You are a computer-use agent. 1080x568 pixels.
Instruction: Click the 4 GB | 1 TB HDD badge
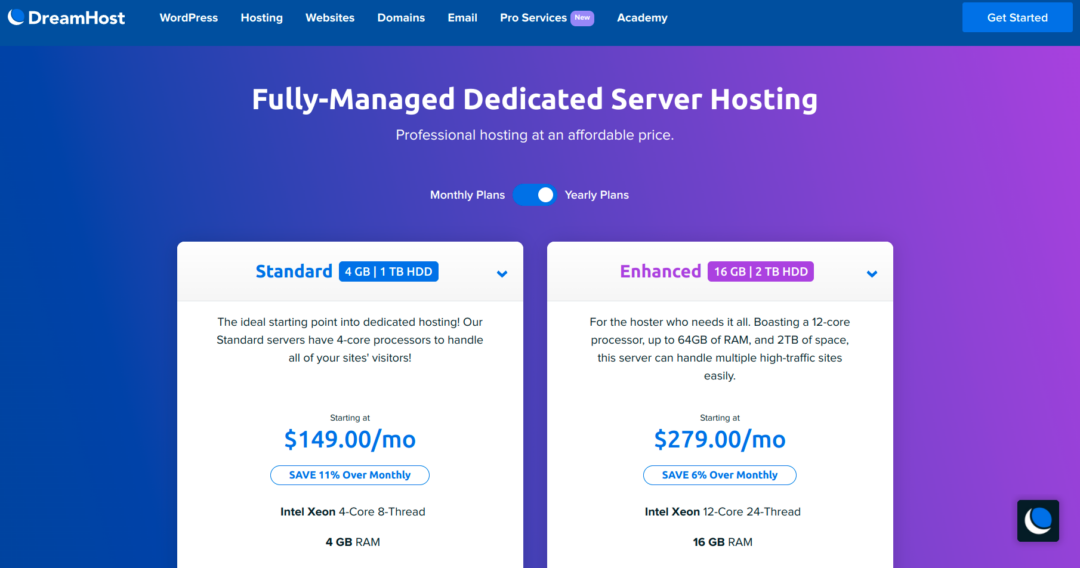pos(388,271)
